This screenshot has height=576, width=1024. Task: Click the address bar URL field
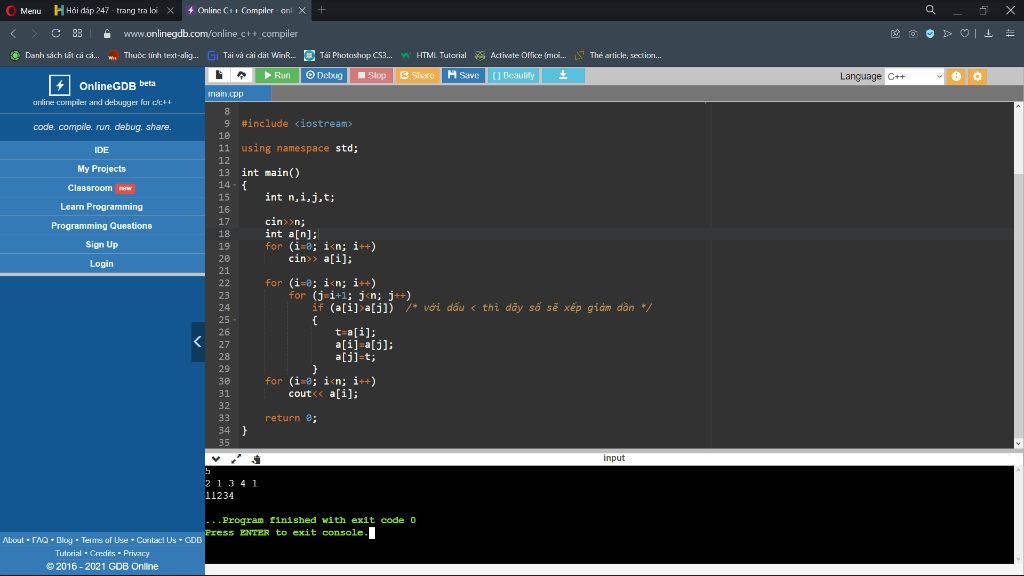[496, 33]
